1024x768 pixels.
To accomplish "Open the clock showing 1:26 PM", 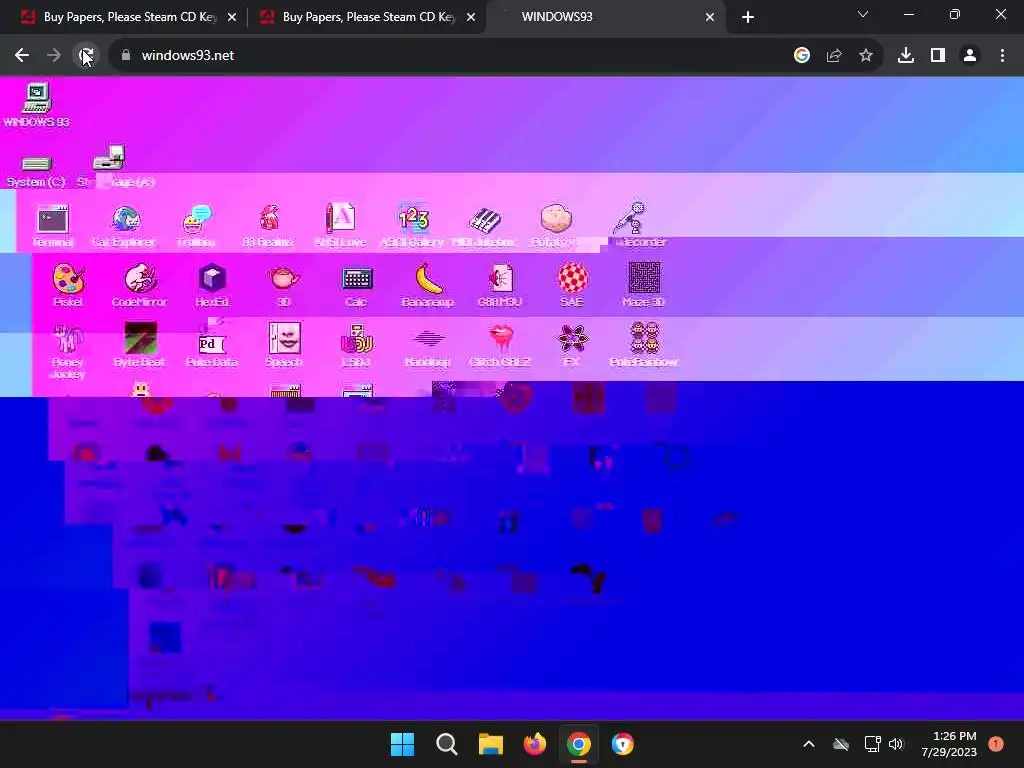I will point(949,744).
